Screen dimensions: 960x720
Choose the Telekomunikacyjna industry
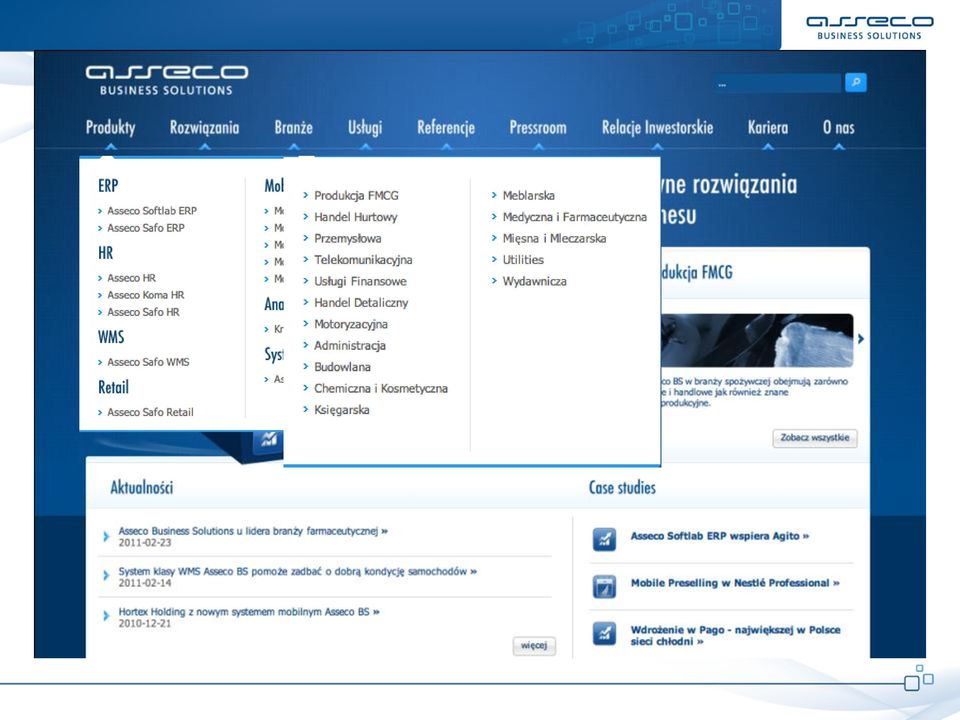point(363,260)
